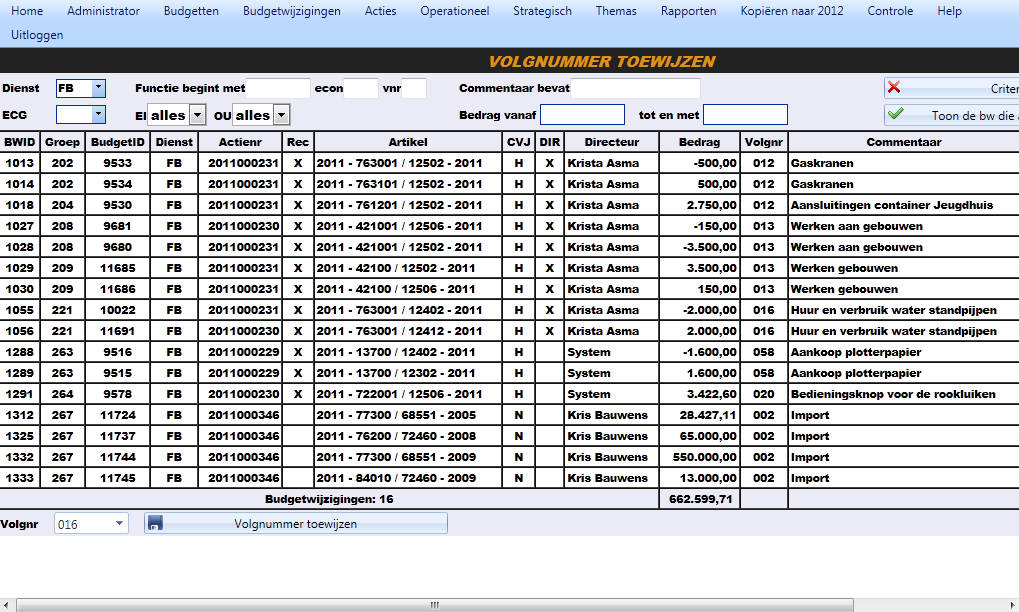Click the BudgetID column header
Viewport: 1019px width, 612px height.
click(118, 142)
